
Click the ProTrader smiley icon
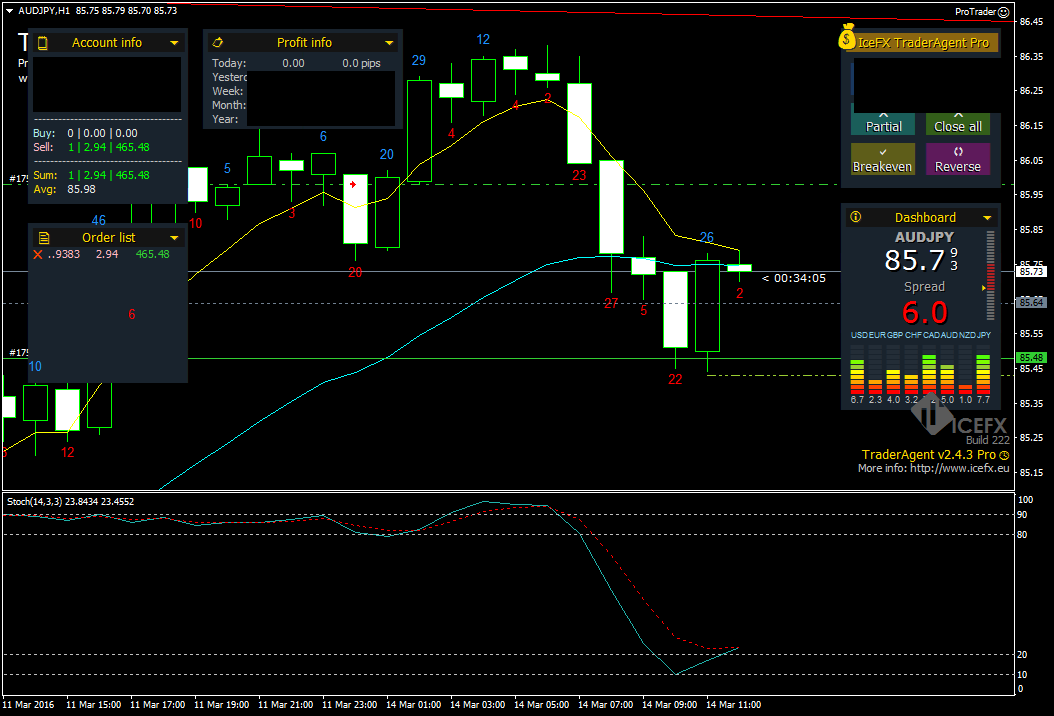coord(1004,11)
